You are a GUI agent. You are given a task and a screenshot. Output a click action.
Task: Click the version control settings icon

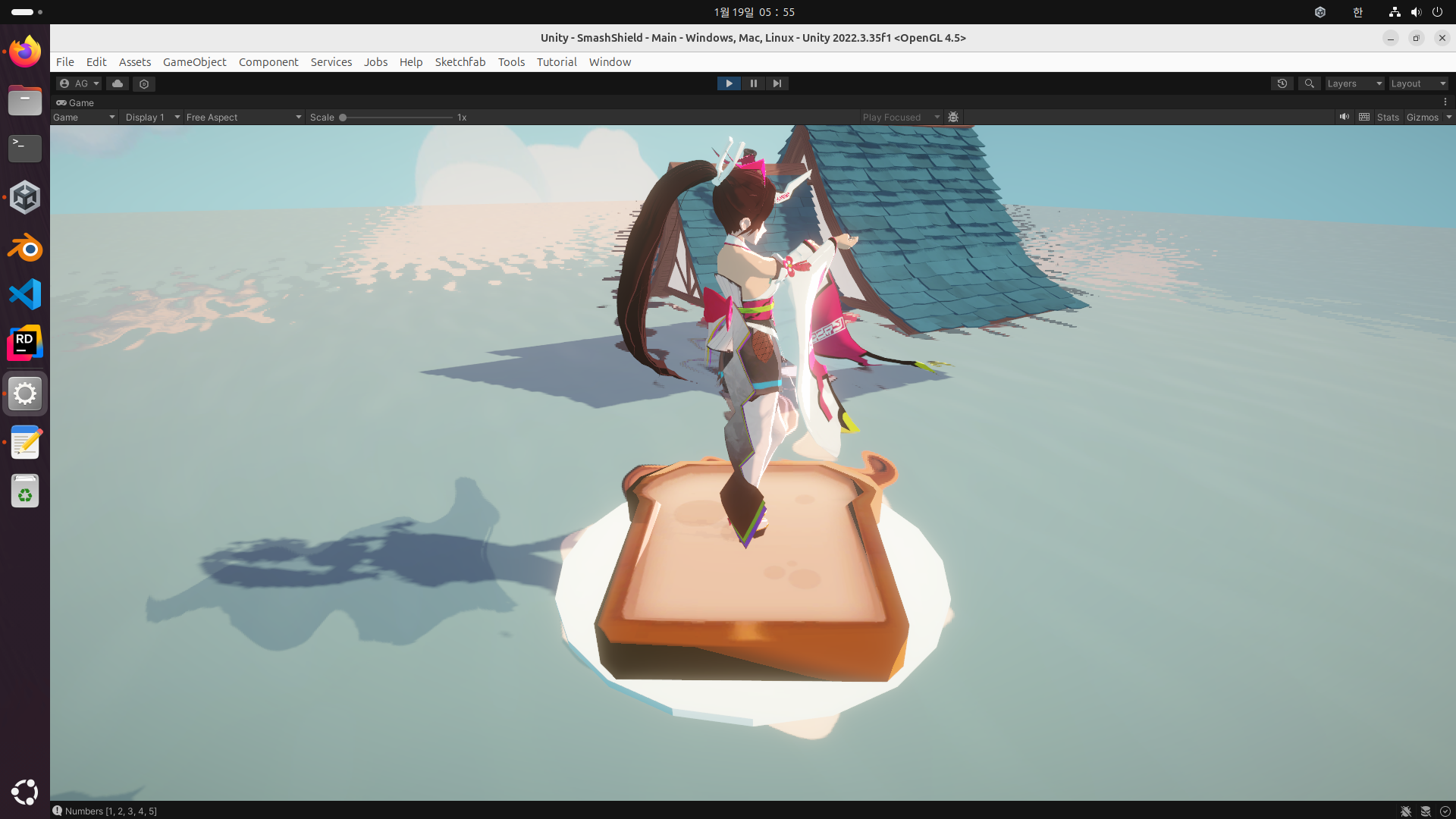click(x=144, y=83)
